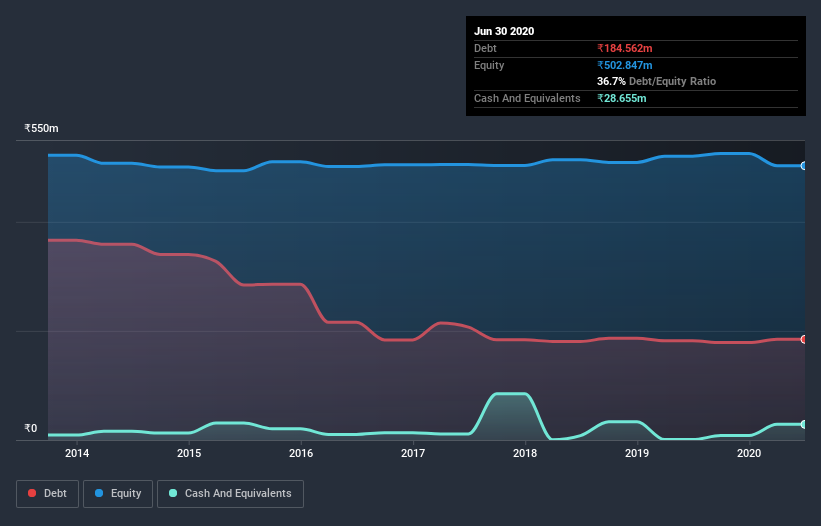
Task: Click the Equity label in tooltip
Action: coord(489,65)
